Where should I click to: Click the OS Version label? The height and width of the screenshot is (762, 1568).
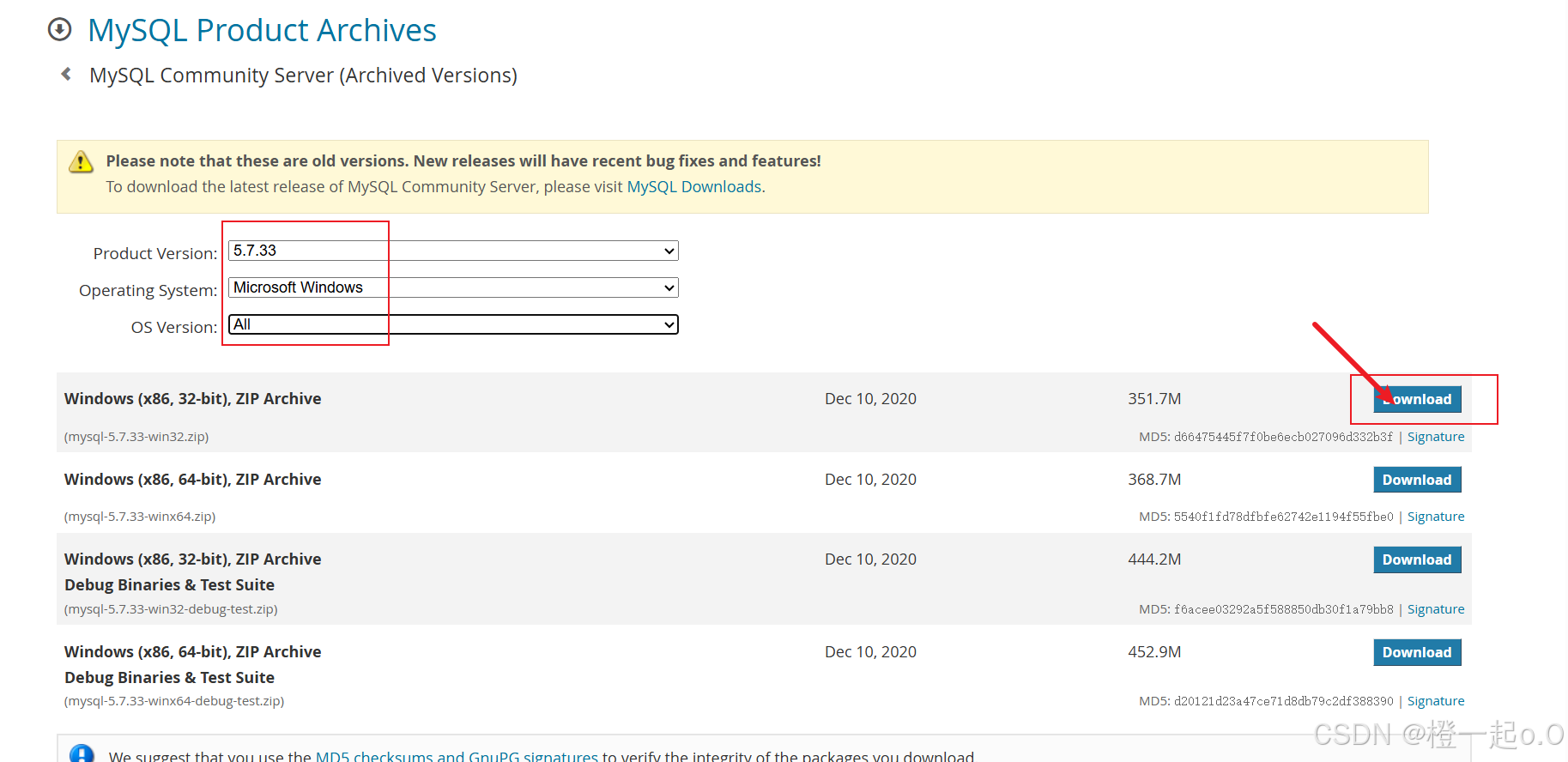(x=174, y=328)
